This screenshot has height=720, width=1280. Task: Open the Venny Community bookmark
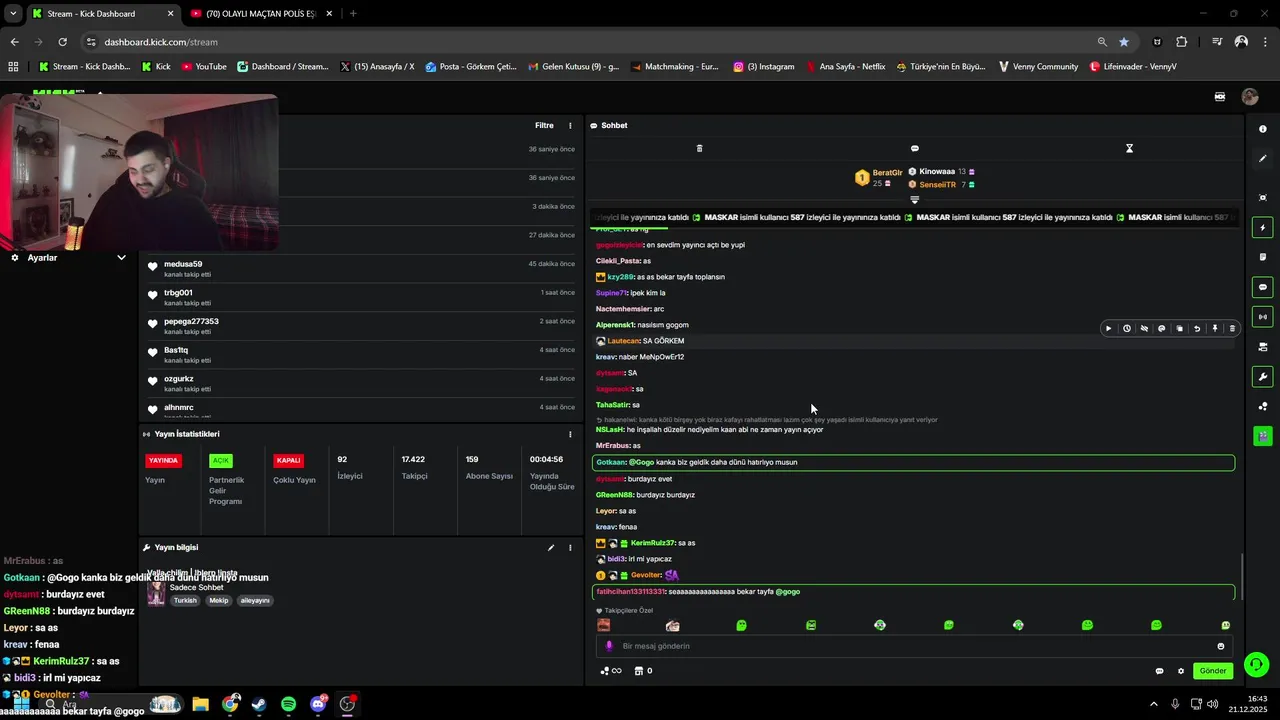pos(1038,67)
